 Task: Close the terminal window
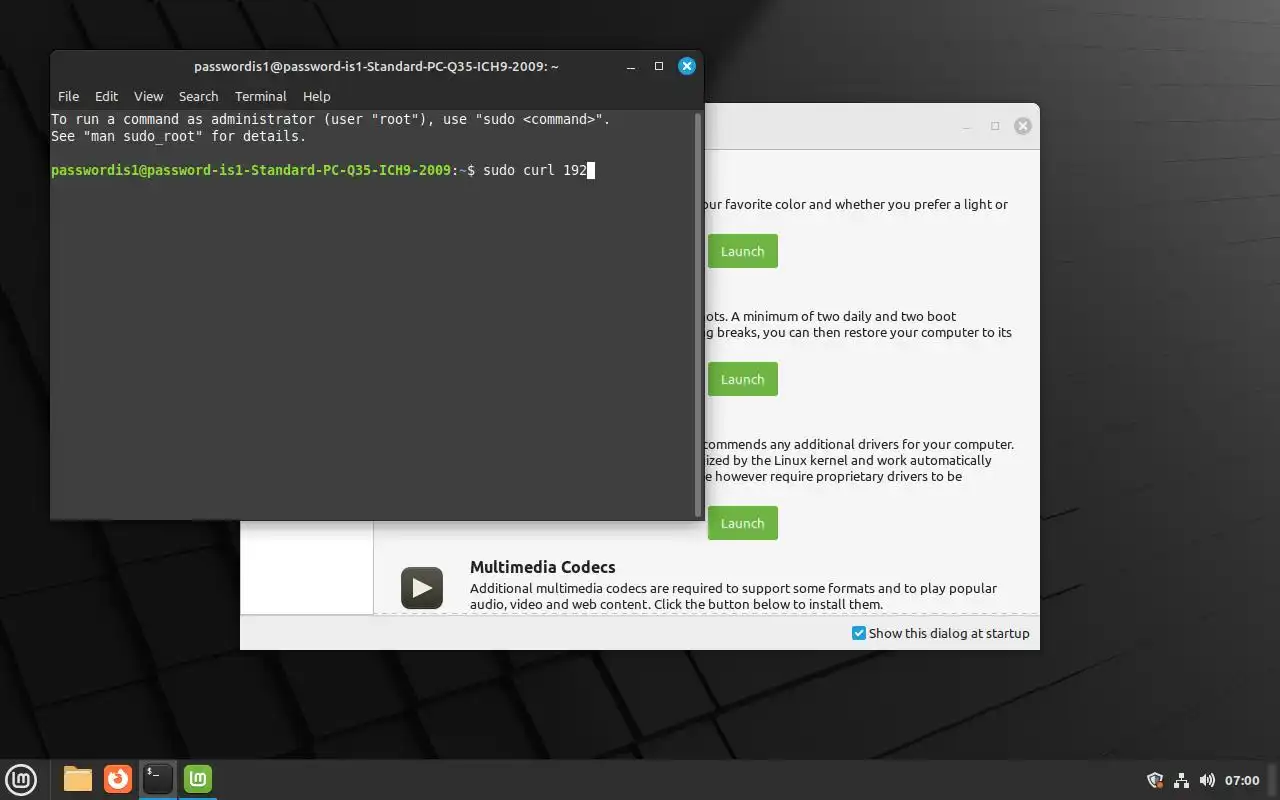point(686,66)
